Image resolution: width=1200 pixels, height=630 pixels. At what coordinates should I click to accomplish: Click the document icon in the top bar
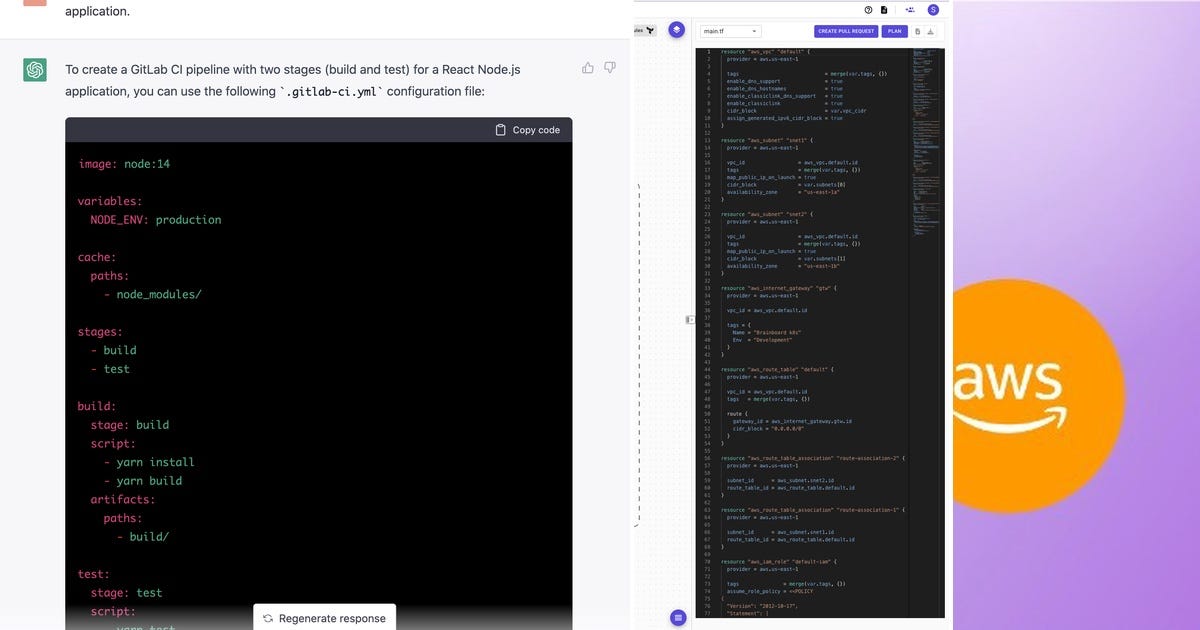click(x=883, y=9)
